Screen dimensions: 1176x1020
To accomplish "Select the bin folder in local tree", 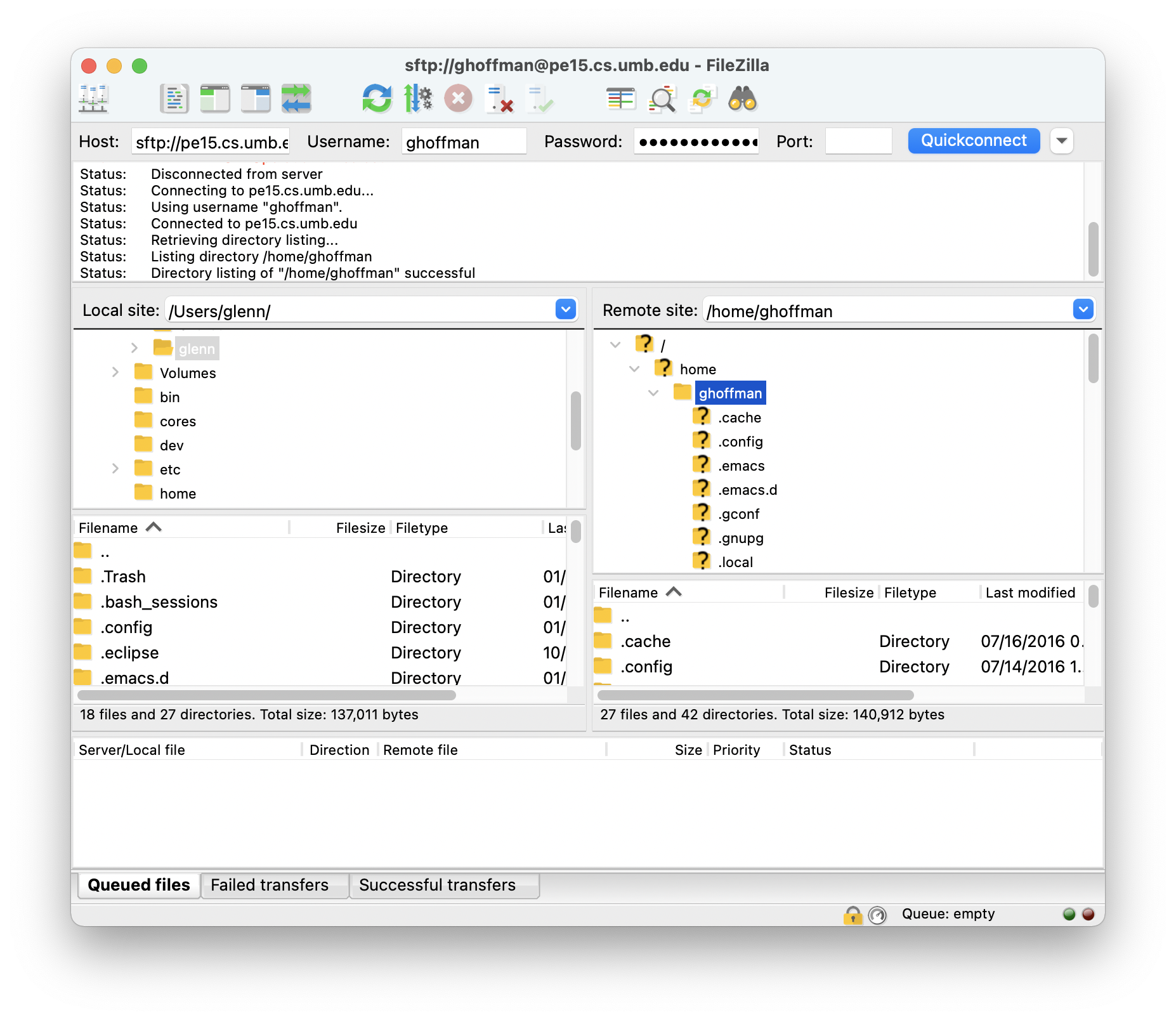I will point(169,397).
